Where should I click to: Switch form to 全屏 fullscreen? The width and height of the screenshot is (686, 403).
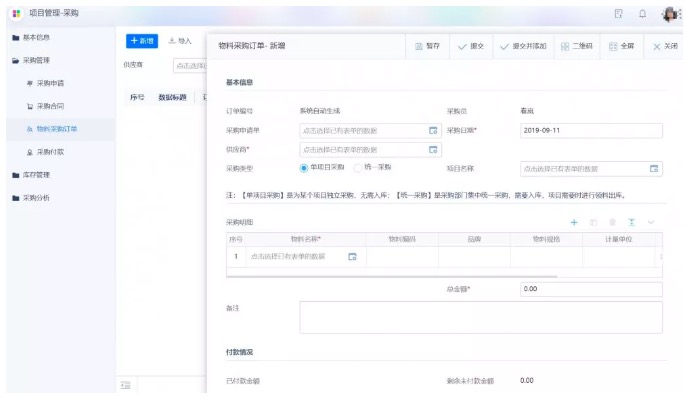click(x=621, y=47)
